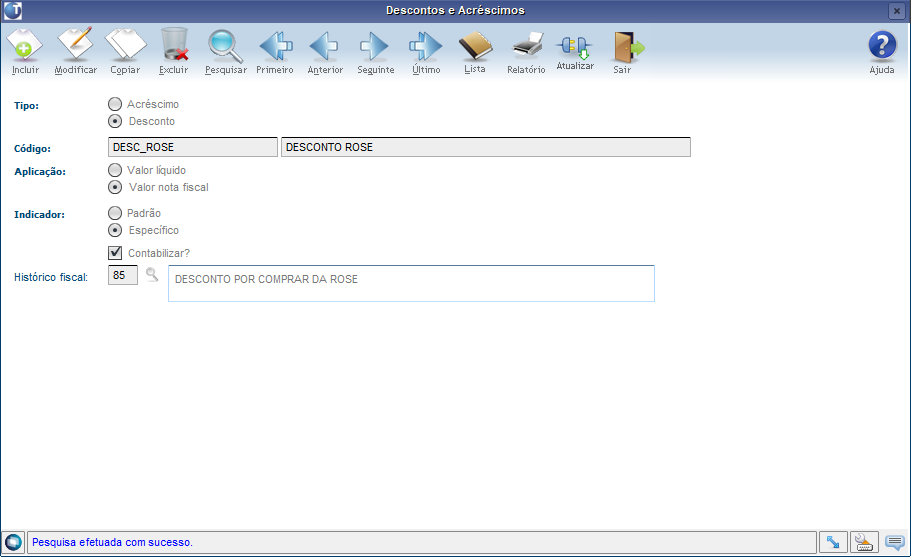The image size is (914, 557).
Task: Choose Valor nota fiscal option
Action: coord(115,187)
